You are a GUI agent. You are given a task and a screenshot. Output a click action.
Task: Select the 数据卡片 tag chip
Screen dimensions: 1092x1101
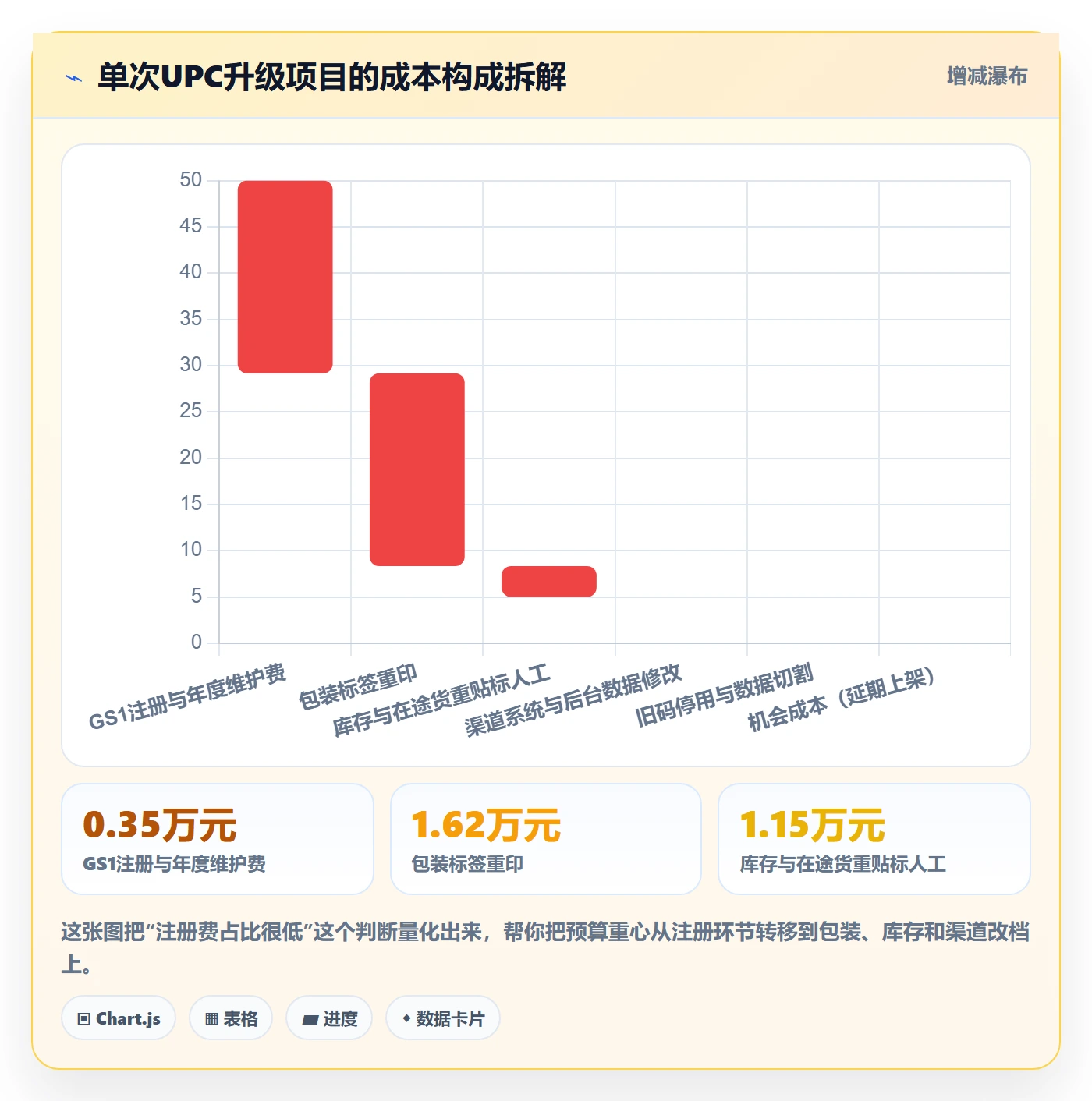tap(443, 1018)
